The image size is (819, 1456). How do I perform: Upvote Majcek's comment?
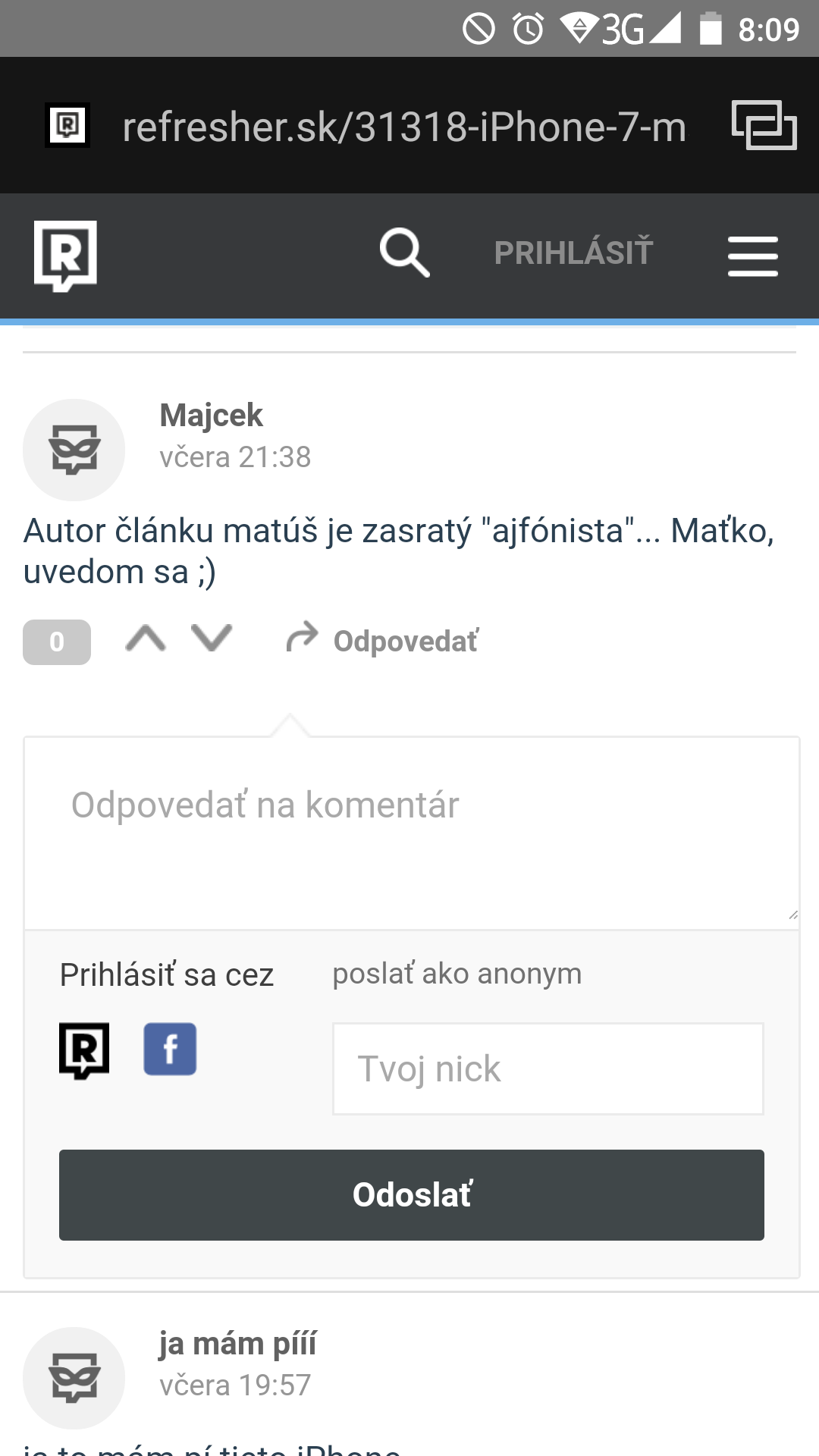click(x=146, y=639)
